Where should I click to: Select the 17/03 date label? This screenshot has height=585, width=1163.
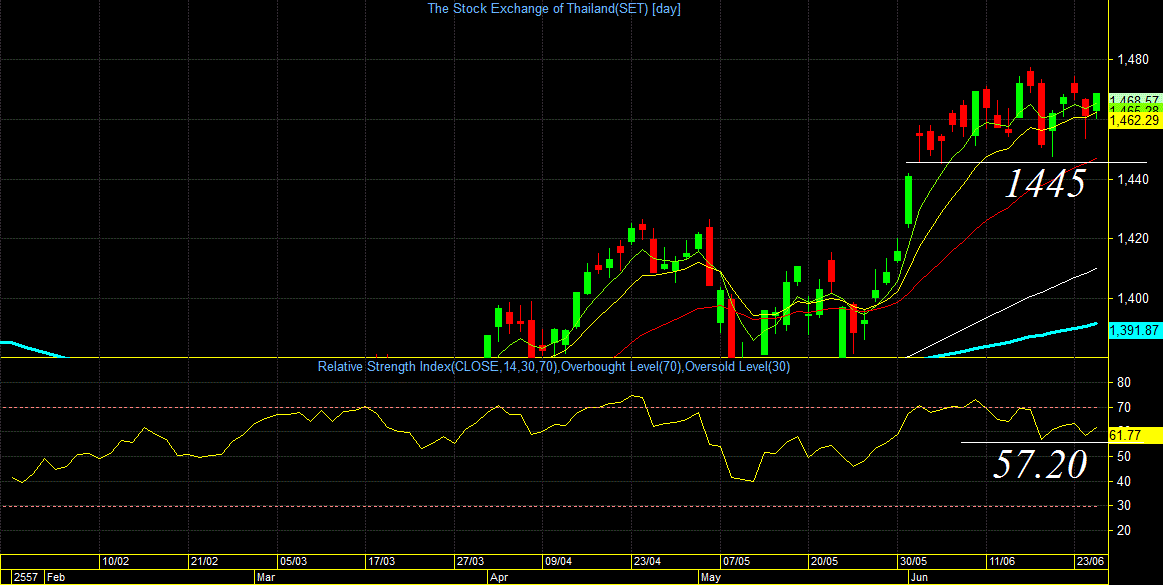click(x=381, y=561)
